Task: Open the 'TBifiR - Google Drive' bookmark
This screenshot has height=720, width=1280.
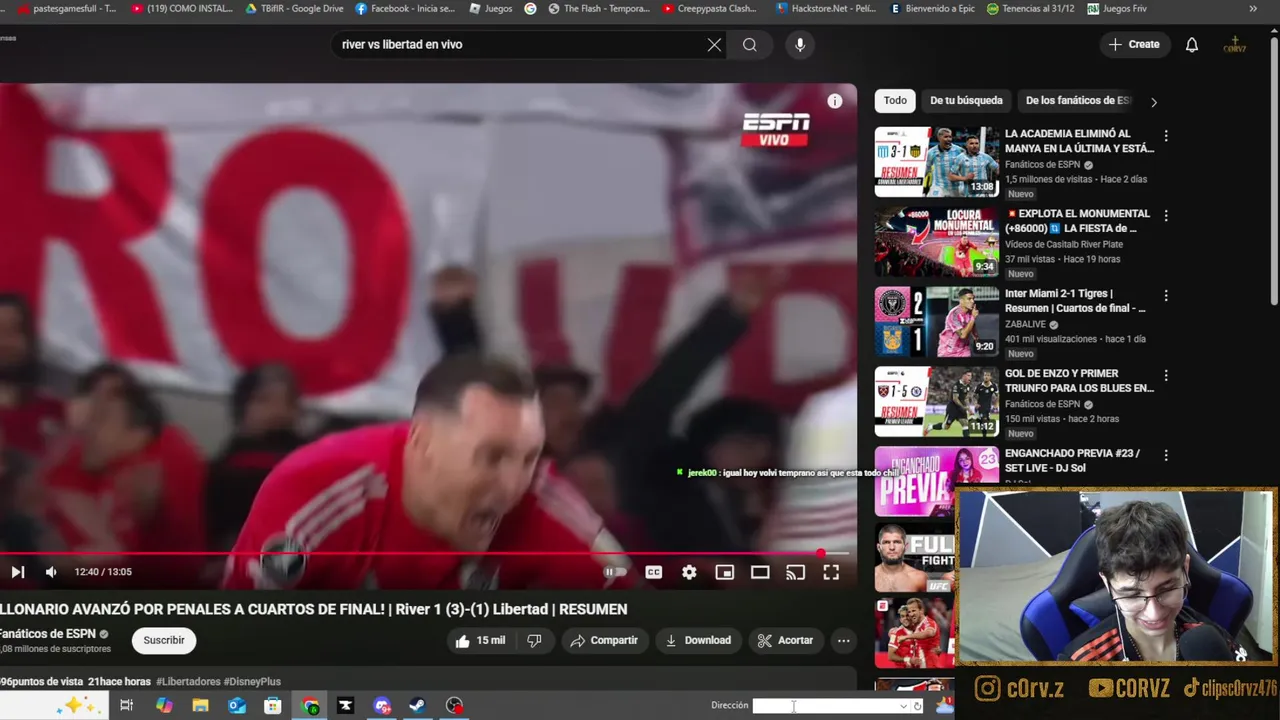Action: (294, 8)
